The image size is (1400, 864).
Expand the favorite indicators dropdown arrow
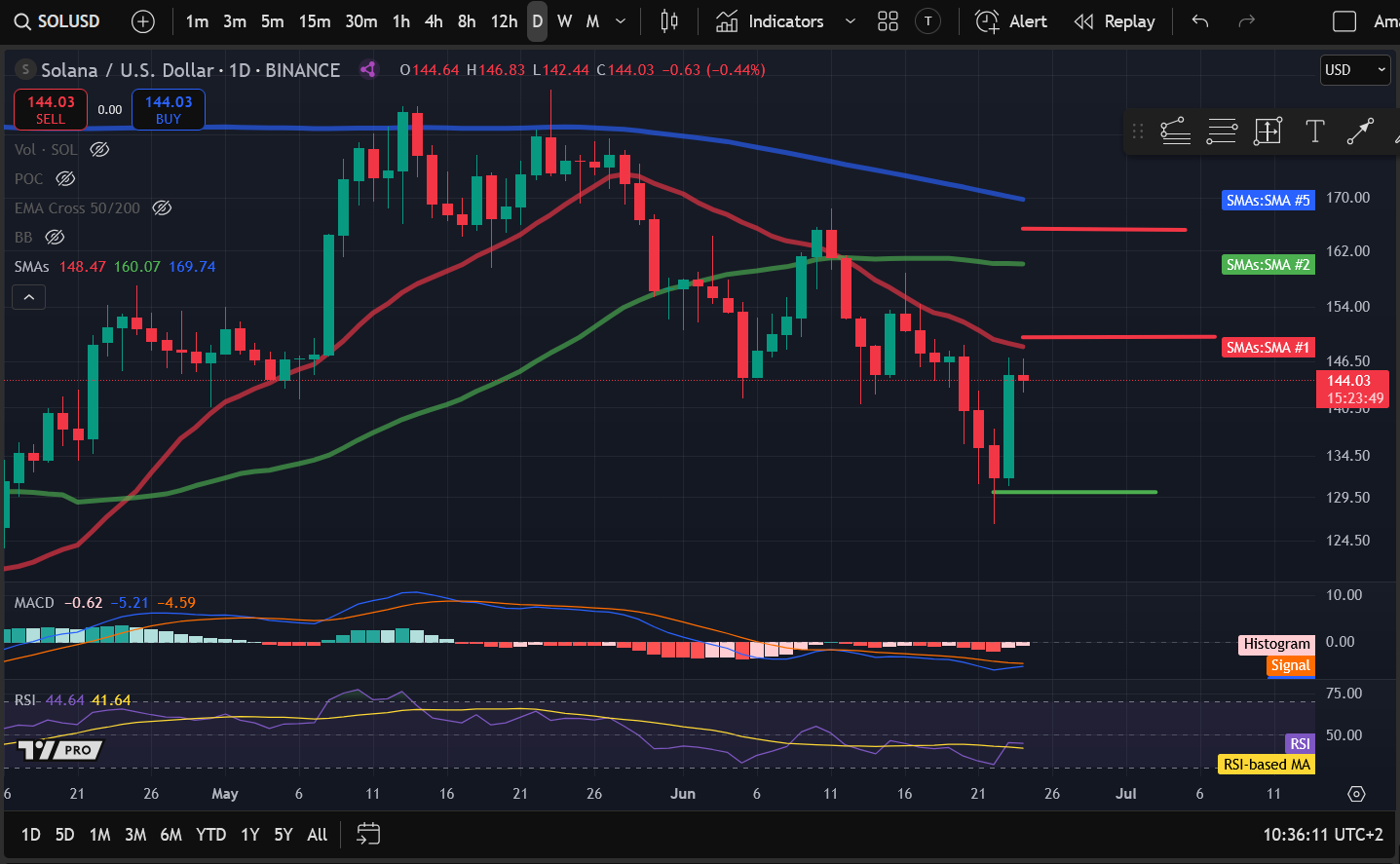(850, 21)
